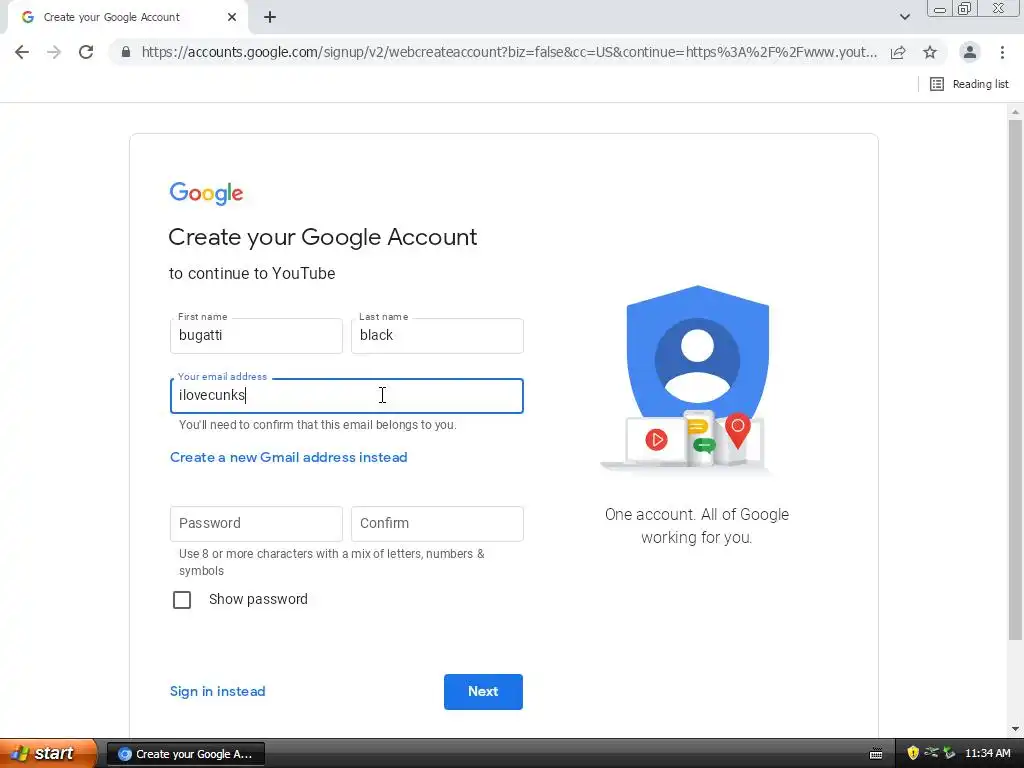
Task: Share this page icon in address bar
Action: [x=898, y=52]
